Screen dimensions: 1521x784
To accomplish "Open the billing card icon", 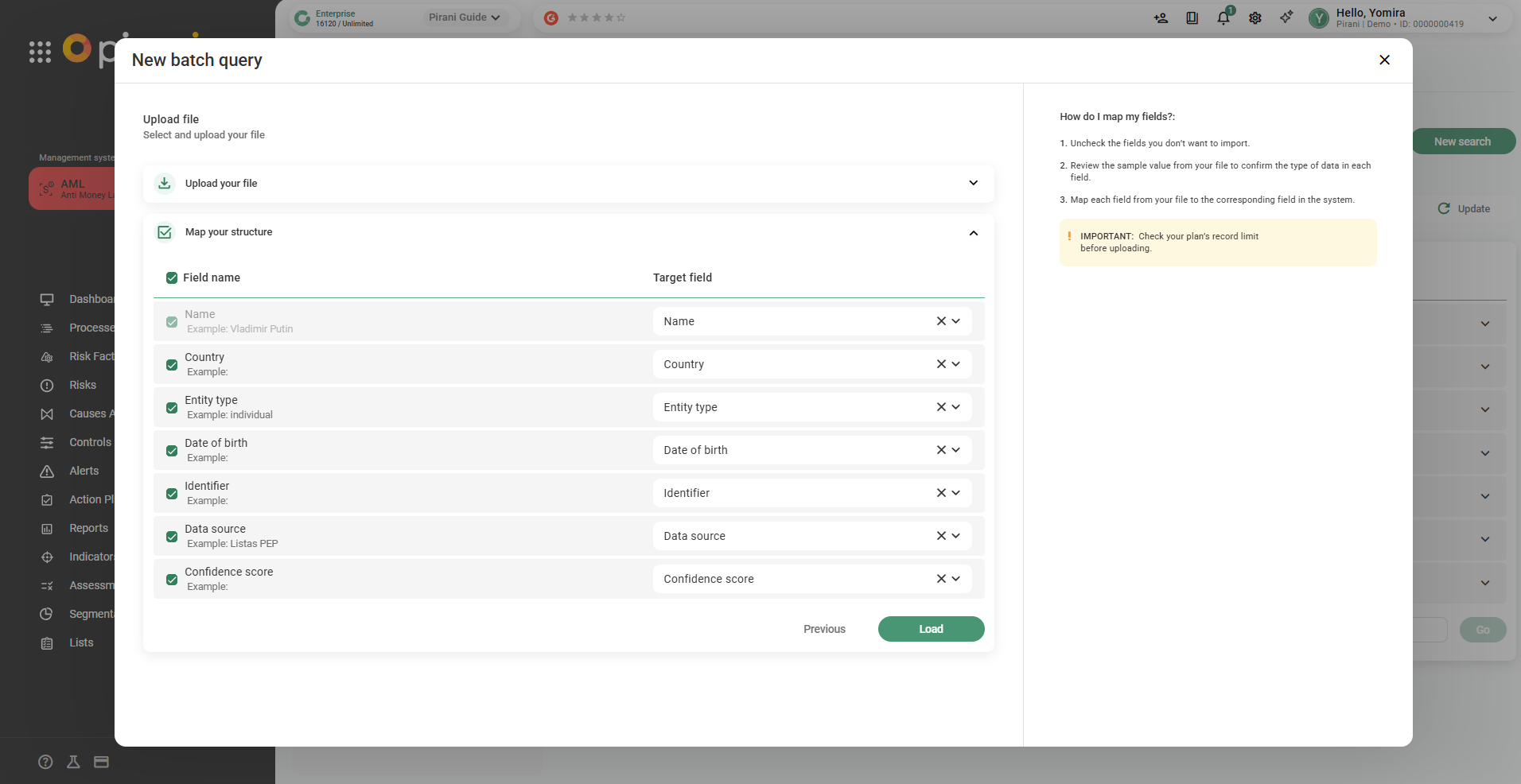I will (x=101, y=762).
